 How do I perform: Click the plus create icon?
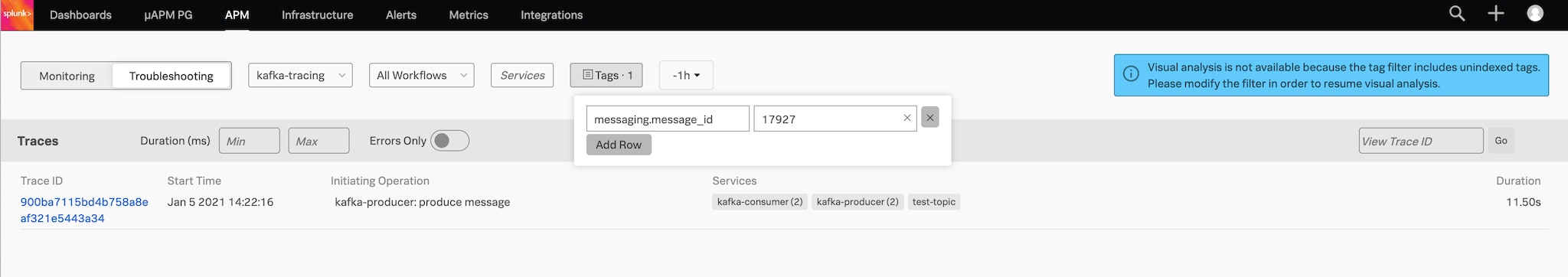[1496, 14]
